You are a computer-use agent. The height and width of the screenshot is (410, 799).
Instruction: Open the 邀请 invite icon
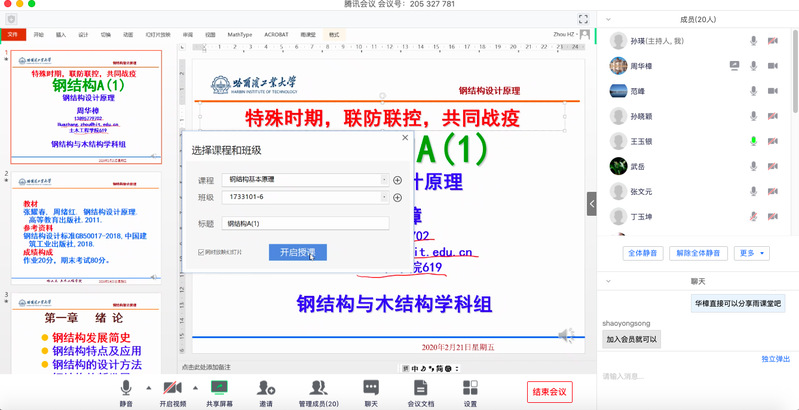pos(266,388)
